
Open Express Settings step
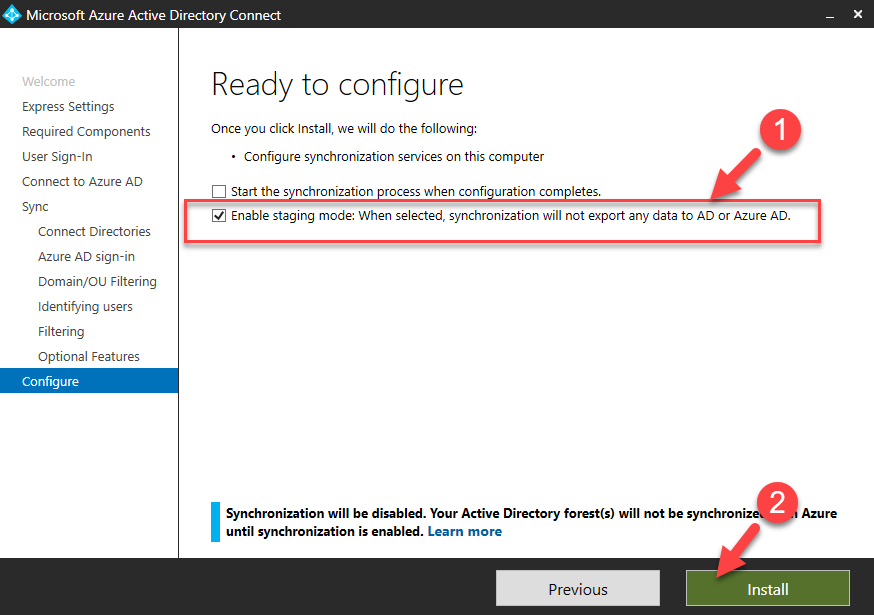coord(68,106)
